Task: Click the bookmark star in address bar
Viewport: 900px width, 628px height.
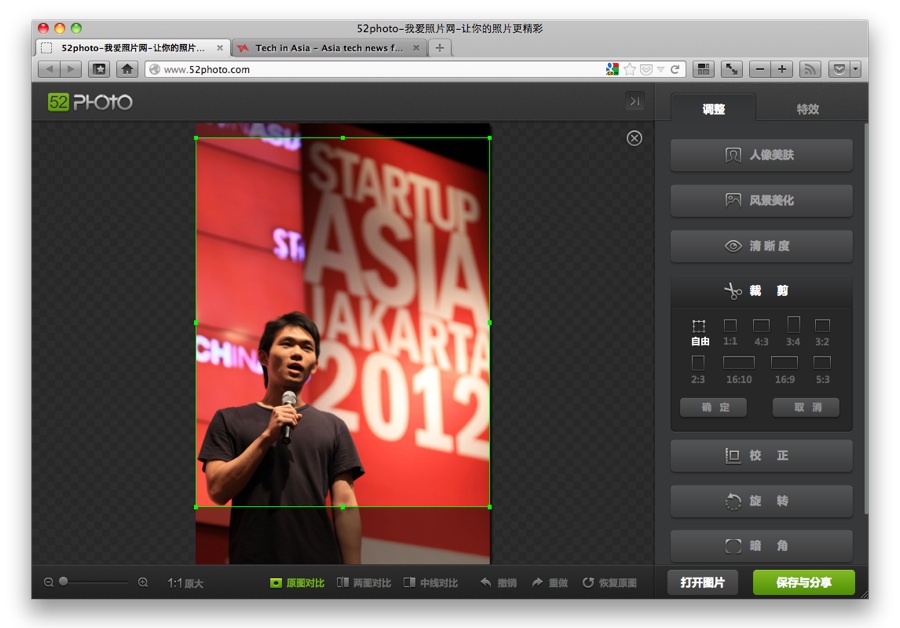Action: tap(630, 69)
